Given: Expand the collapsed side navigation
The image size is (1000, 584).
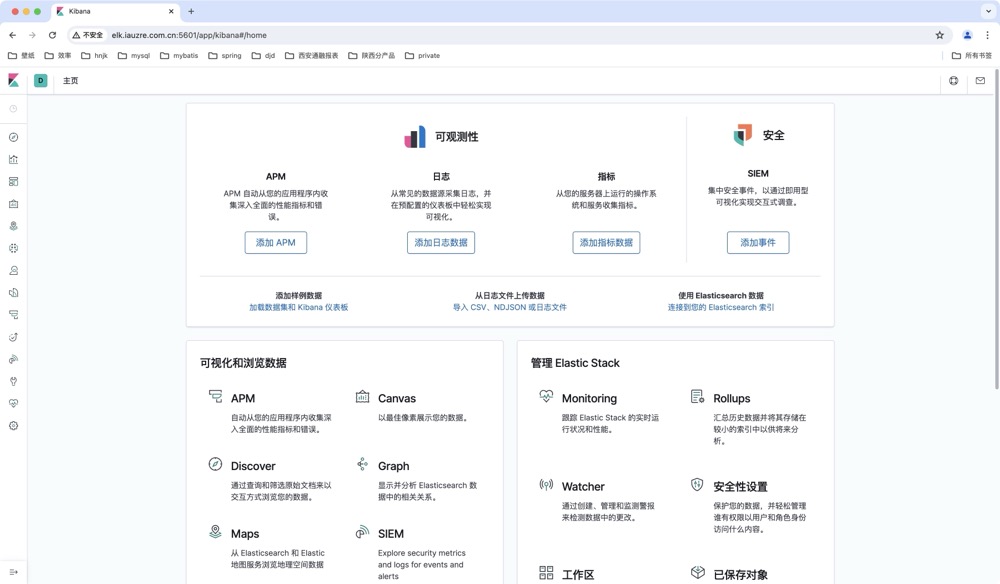Looking at the screenshot, I should pyautogui.click(x=14, y=572).
